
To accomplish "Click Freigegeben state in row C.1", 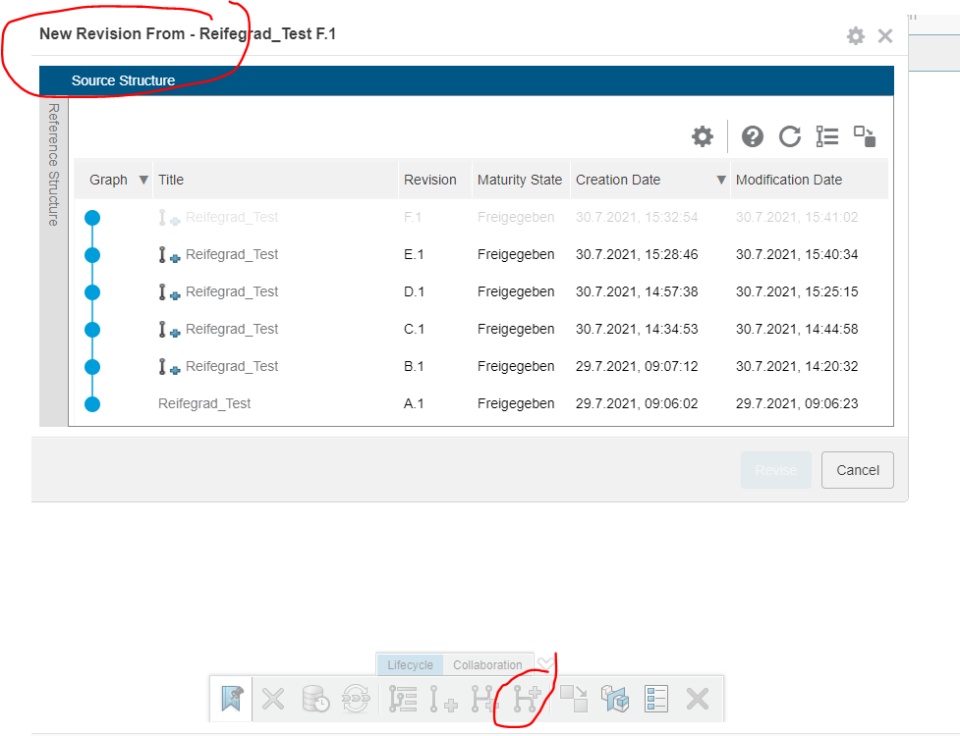I will click(x=516, y=329).
